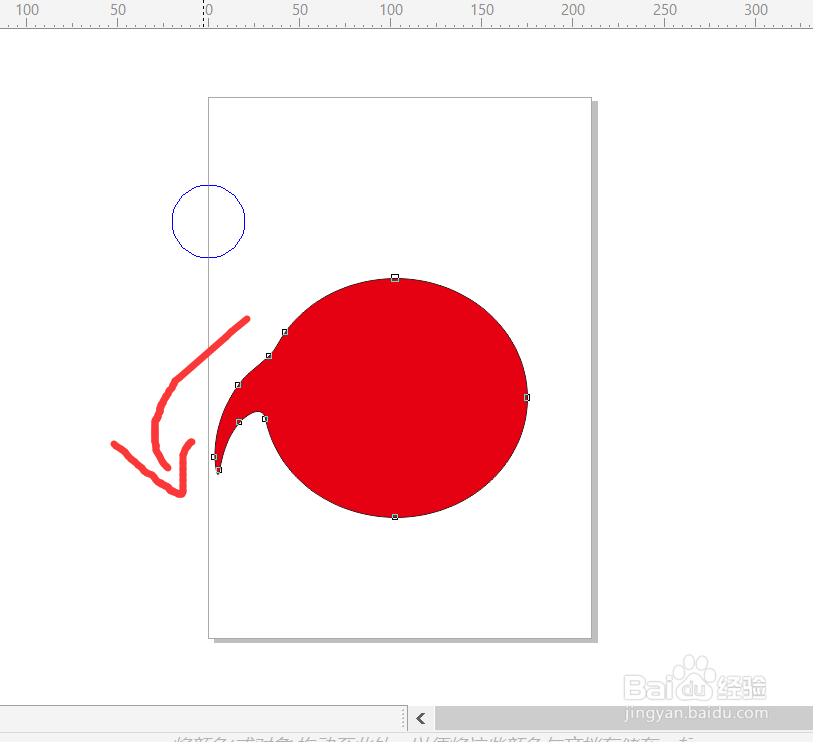The height and width of the screenshot is (742, 813).
Task: Click the left scroll arrow of horizontal scrollbar
Action: pyautogui.click(x=421, y=718)
